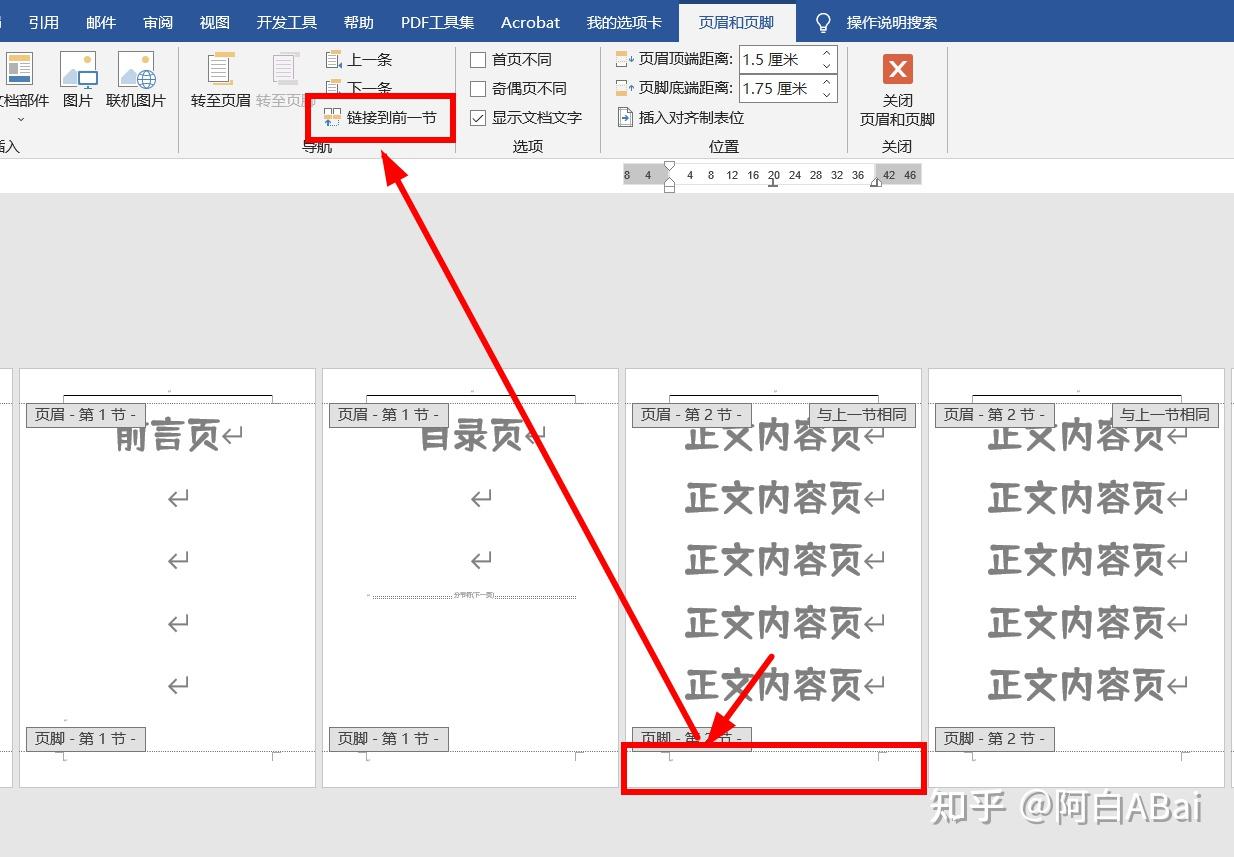Uncheck the 显示文档文字 checkbox
This screenshot has height=857, width=1234.
478,118
